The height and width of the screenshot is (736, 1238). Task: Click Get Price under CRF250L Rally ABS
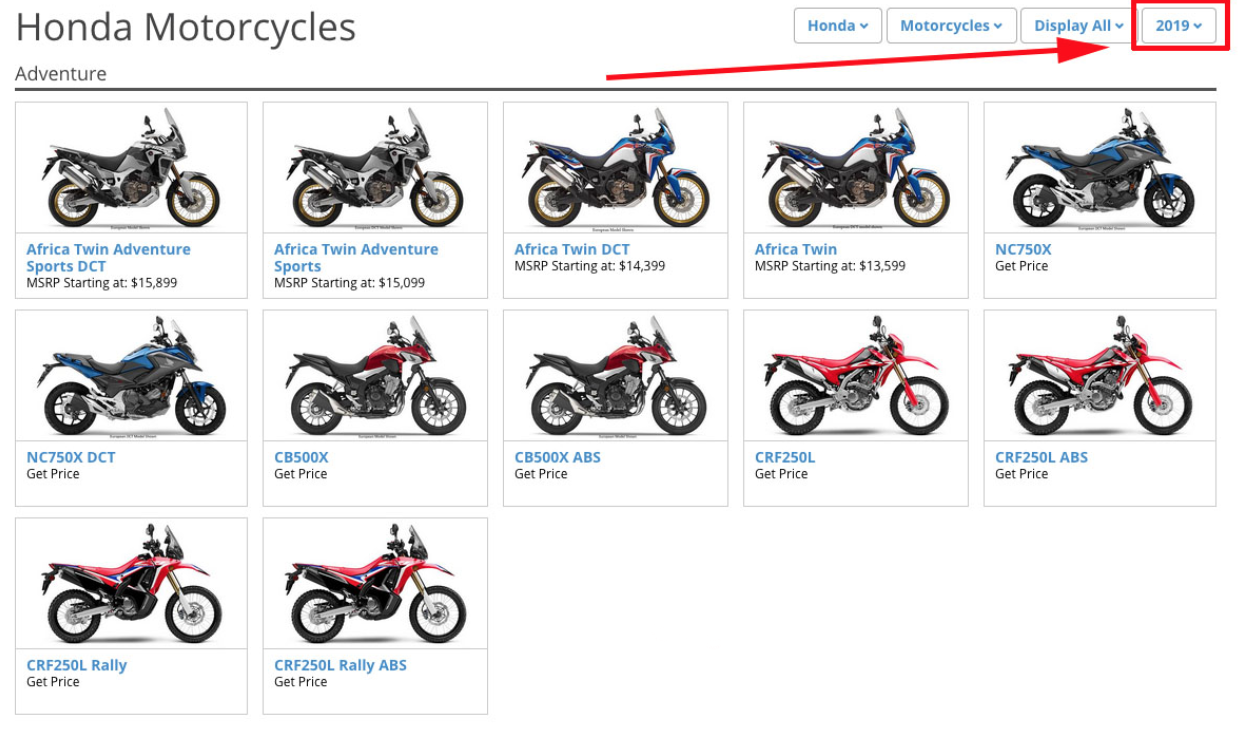click(301, 682)
